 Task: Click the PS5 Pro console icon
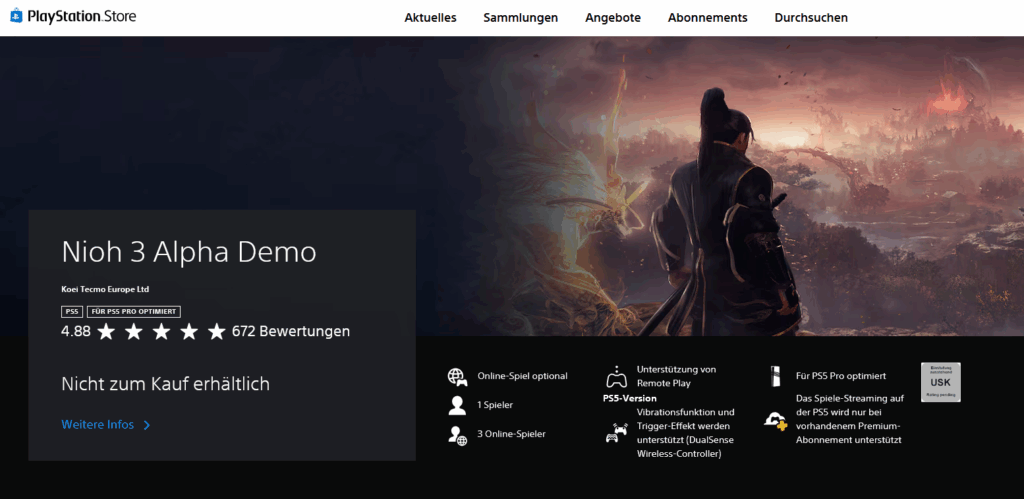(x=775, y=376)
